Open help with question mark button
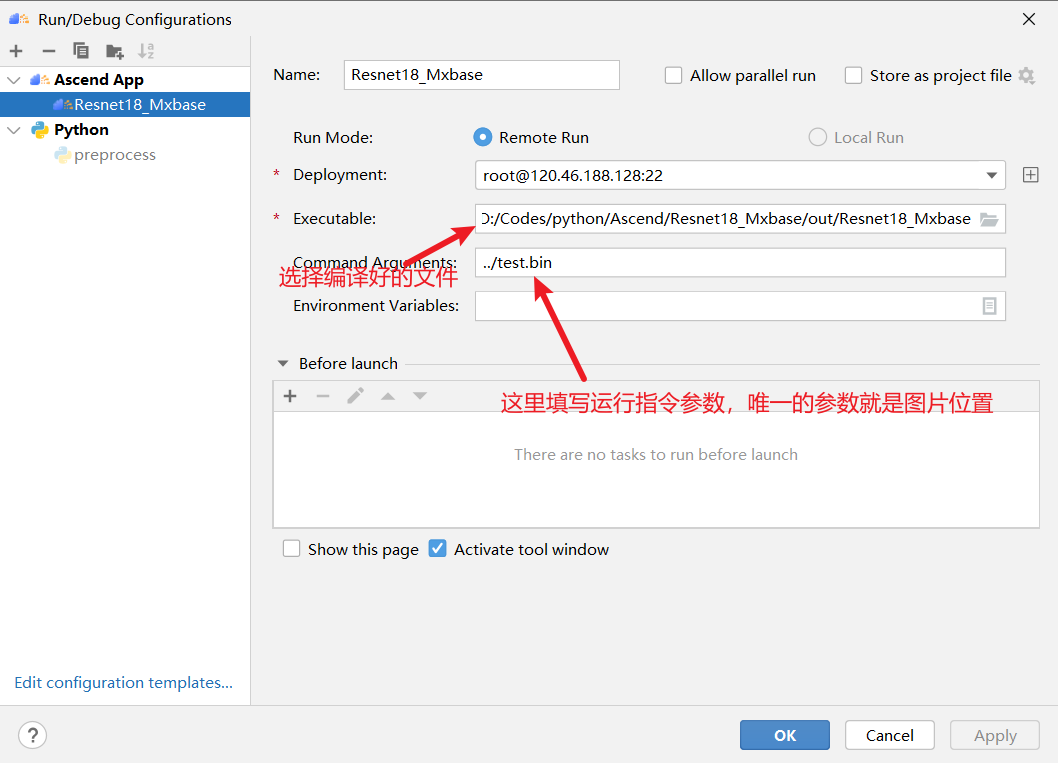Image resolution: width=1058 pixels, height=763 pixels. pos(32,735)
